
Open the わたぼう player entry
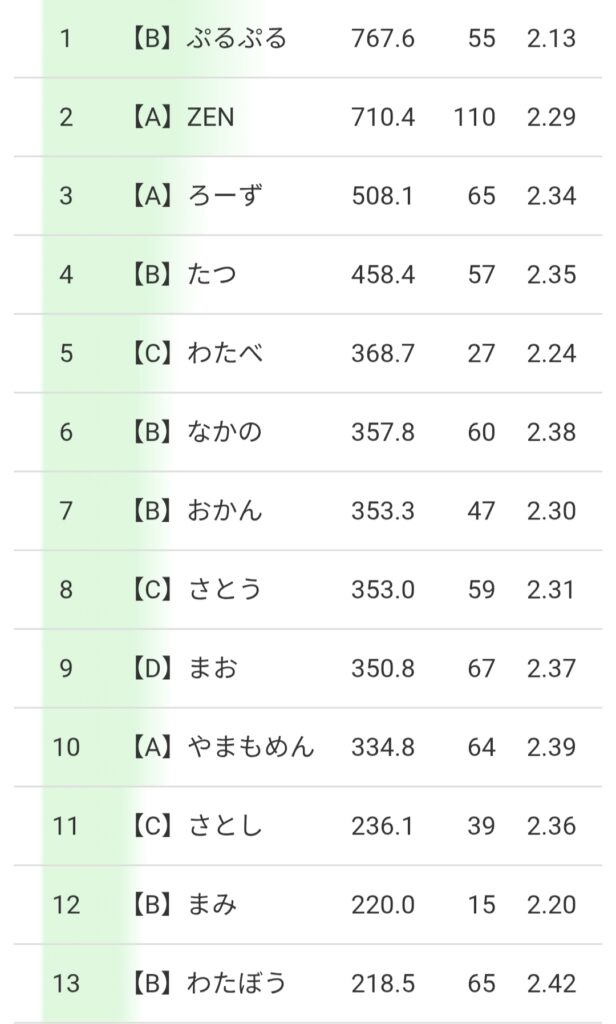coord(238,983)
